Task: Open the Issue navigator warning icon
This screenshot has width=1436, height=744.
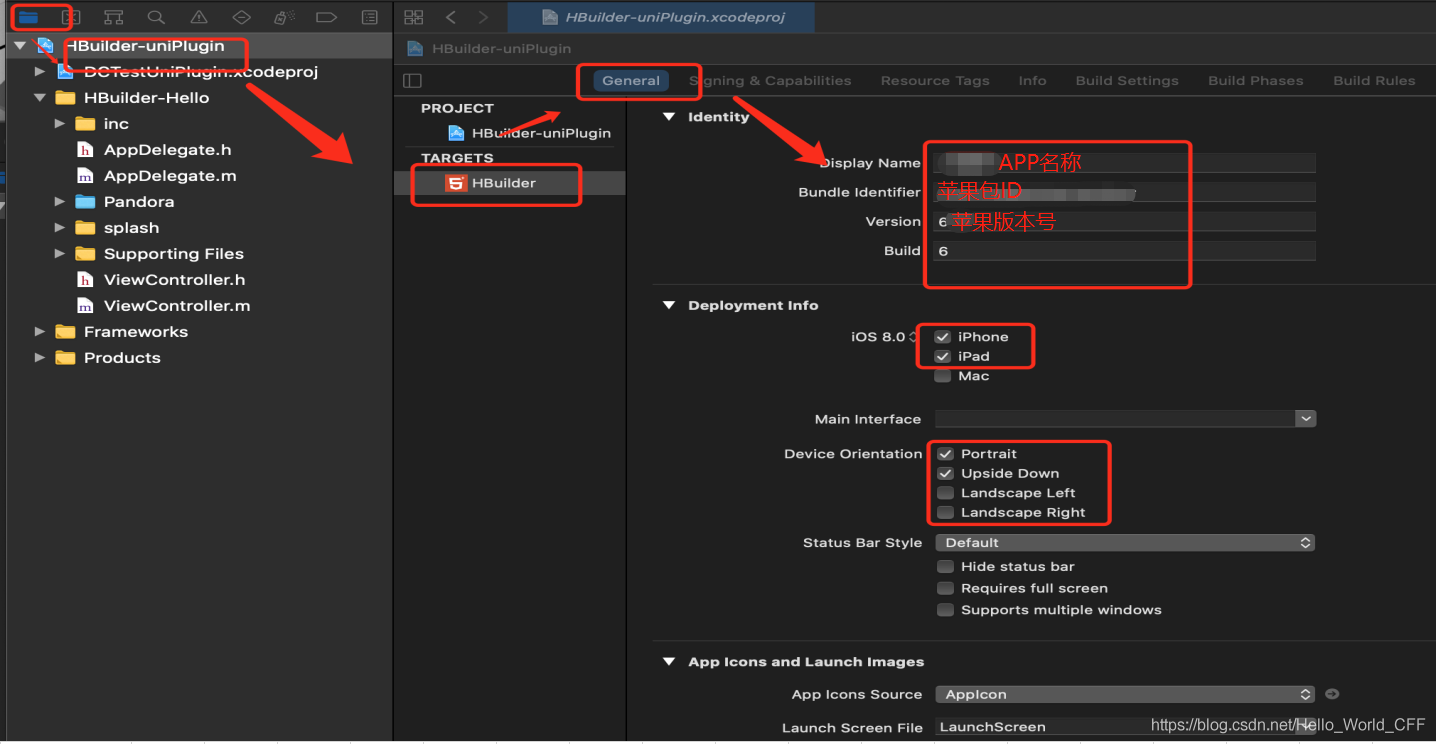Action: [199, 17]
